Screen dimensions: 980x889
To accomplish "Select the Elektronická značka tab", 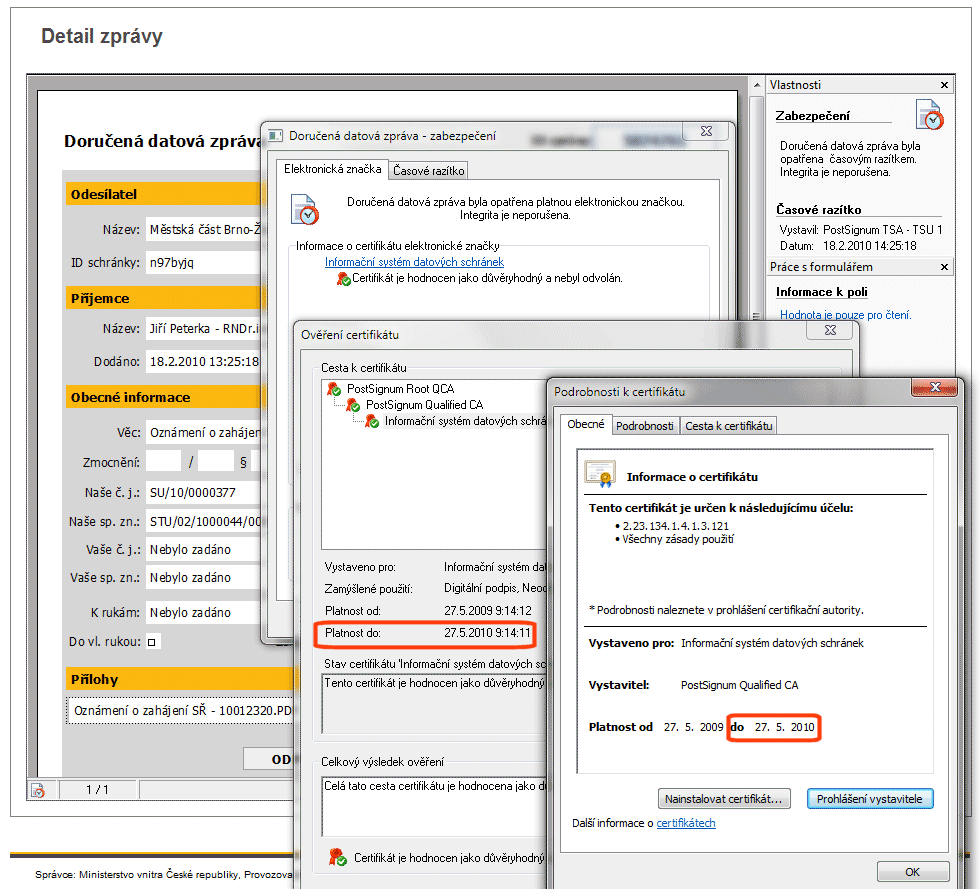I will [332, 169].
